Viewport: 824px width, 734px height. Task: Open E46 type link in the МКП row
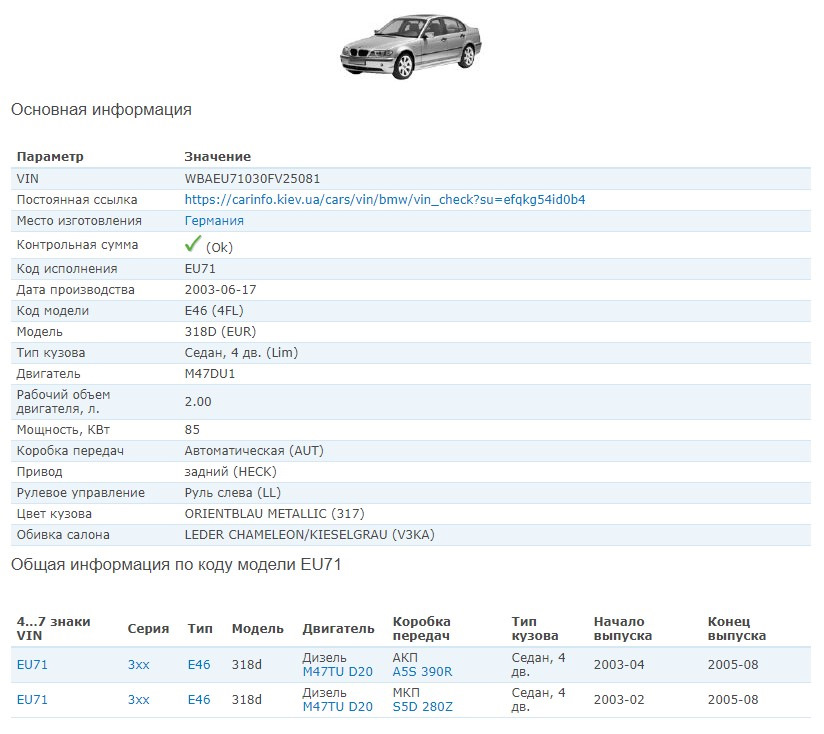pyautogui.click(x=199, y=700)
